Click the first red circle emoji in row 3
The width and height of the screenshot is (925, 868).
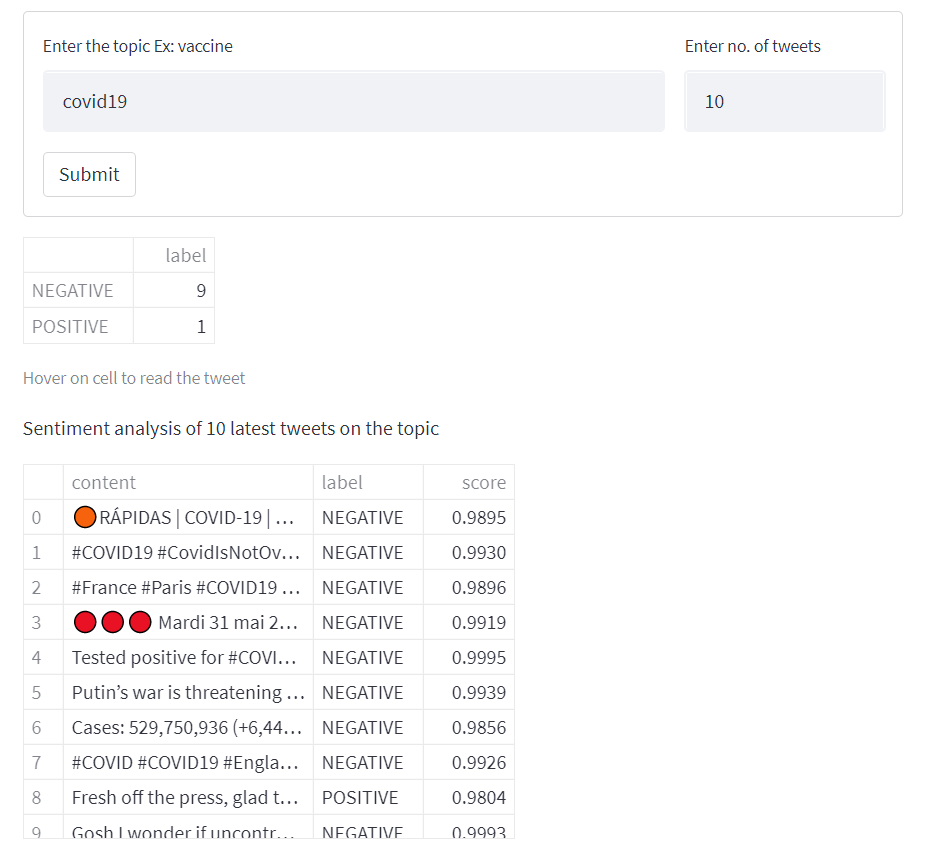(84, 622)
